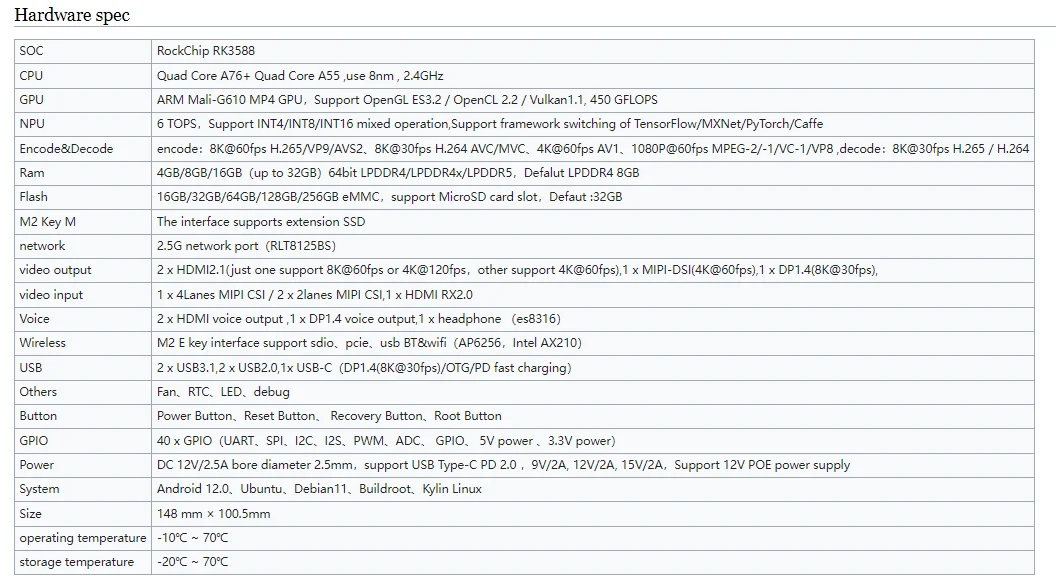
Task: Click the "40 x GPIO" description cell
Action: [x=386, y=441]
